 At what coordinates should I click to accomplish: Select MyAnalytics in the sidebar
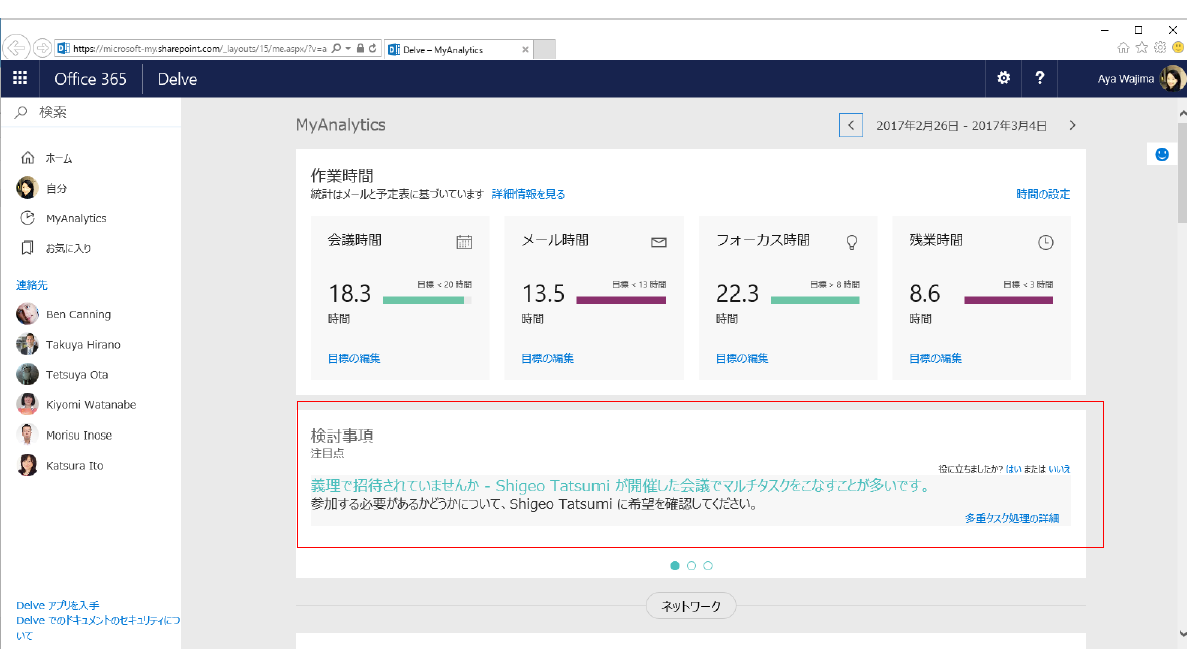pyautogui.click(x=76, y=218)
